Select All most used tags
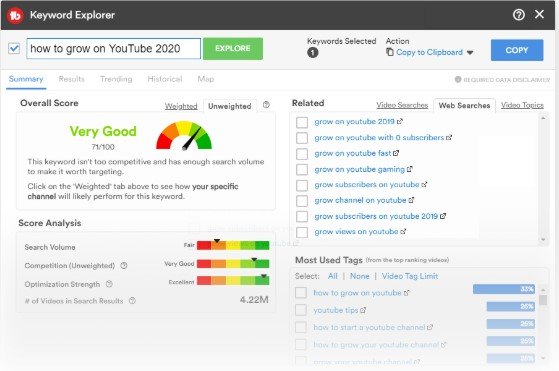The height and width of the screenshot is (371, 559). [x=333, y=276]
